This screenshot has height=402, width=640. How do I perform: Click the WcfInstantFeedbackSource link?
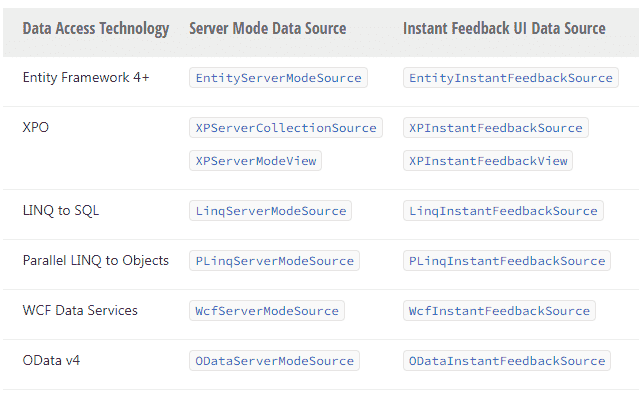(499, 311)
